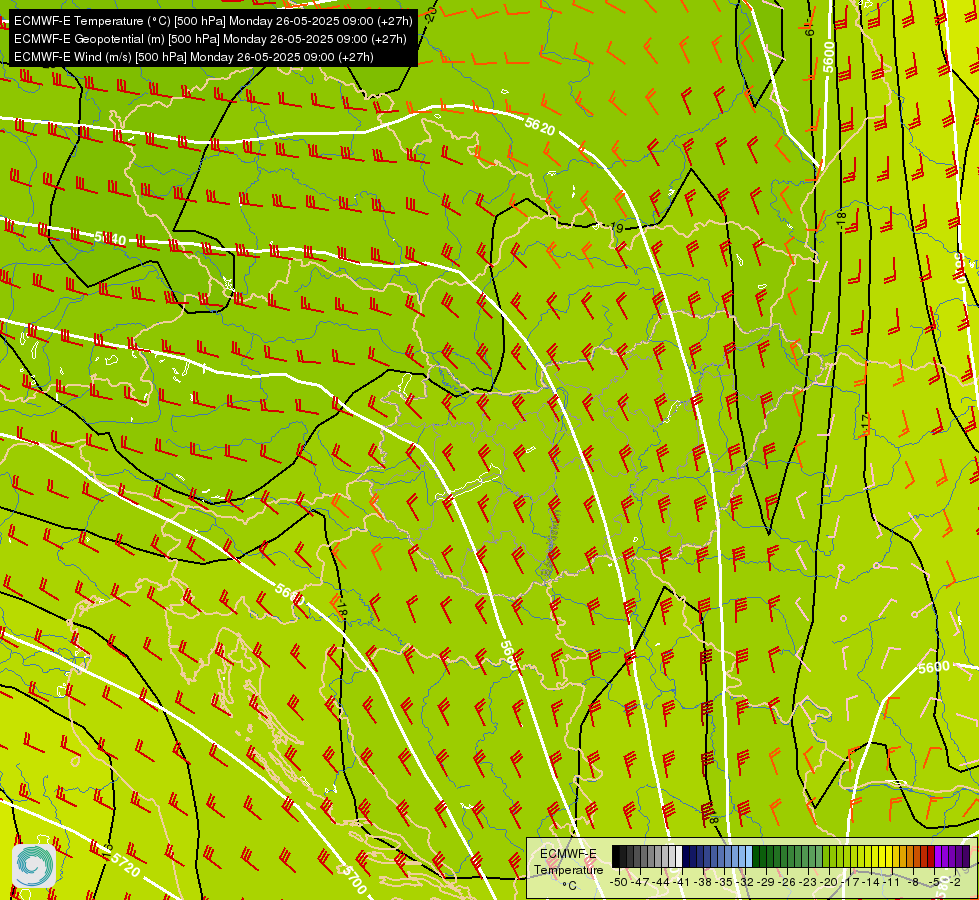Click the -41 value in the temperature legend
This screenshot has width=979, height=900.
682,882
